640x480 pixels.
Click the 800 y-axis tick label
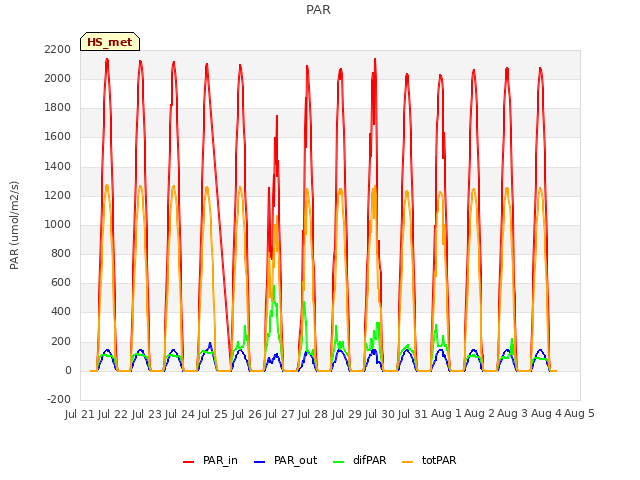[61, 253]
